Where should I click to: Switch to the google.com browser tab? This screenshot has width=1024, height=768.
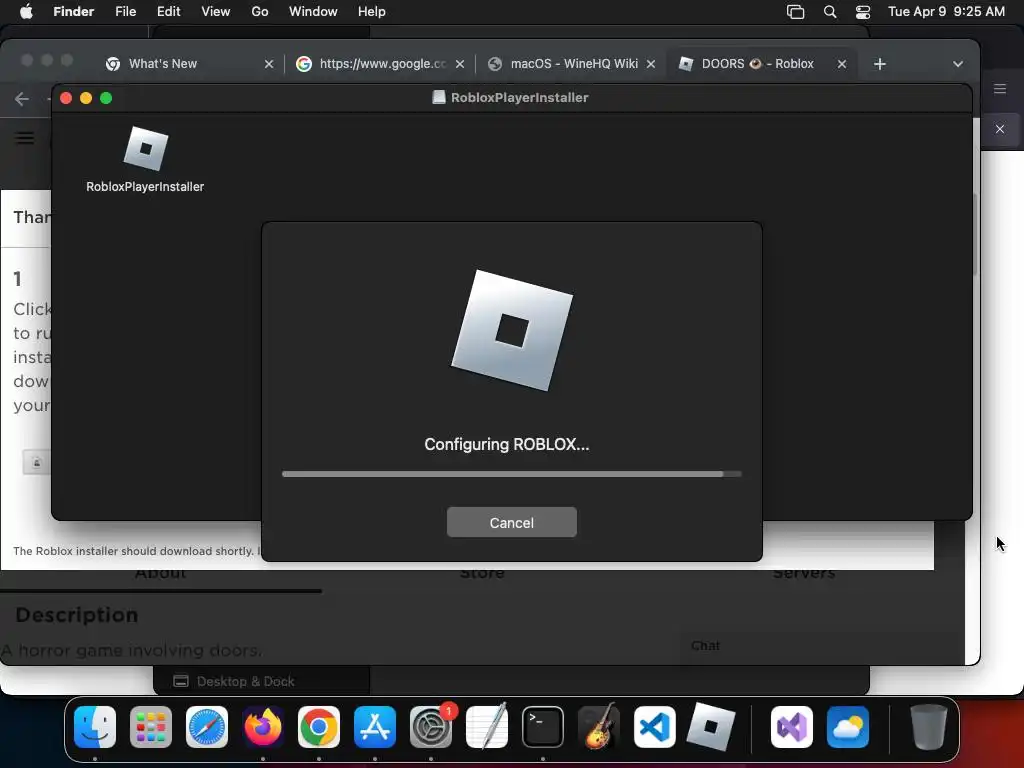pyautogui.click(x=382, y=63)
